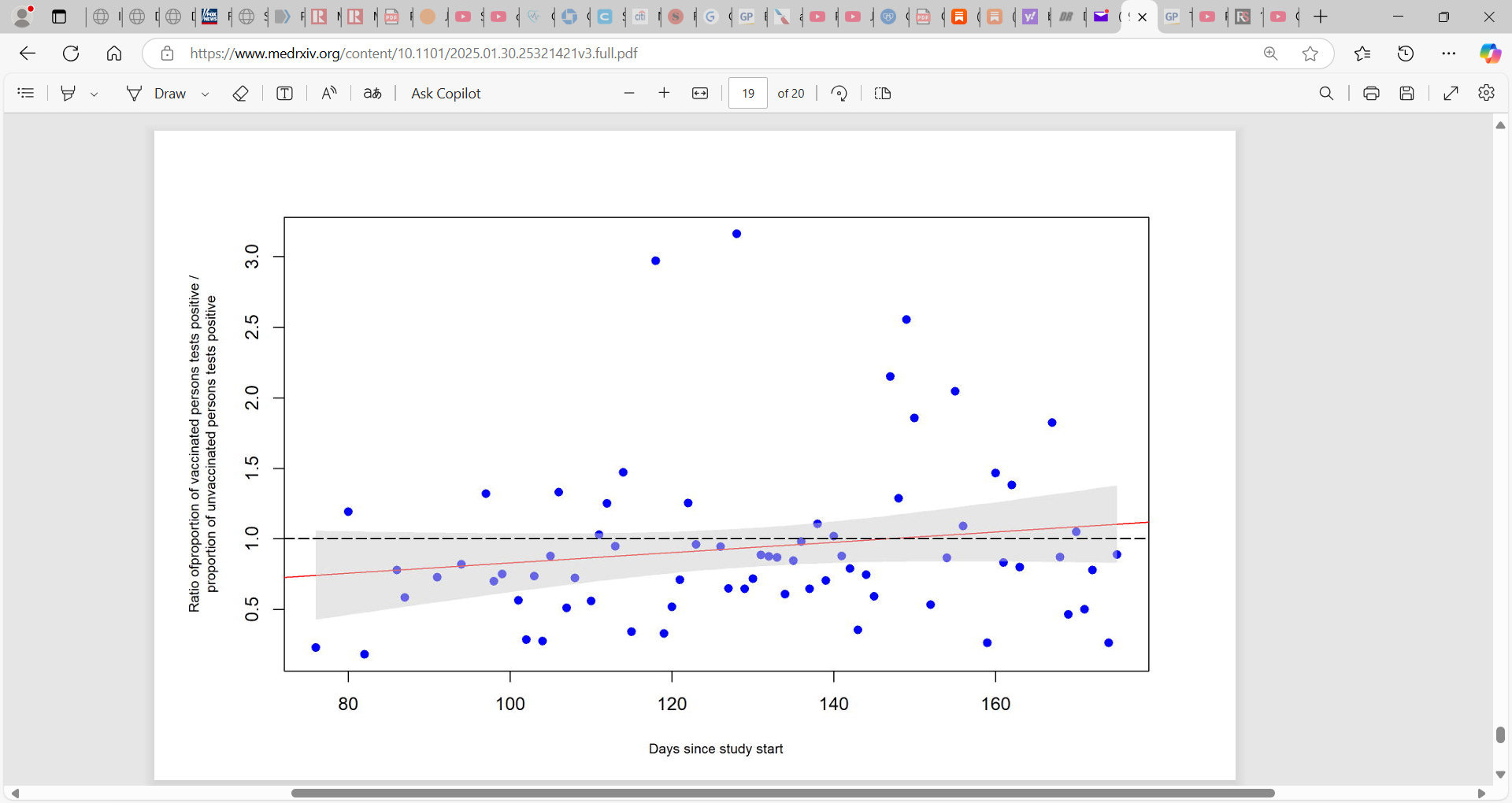Open Edge Settings and more menu
The height and width of the screenshot is (803, 1512).
click(1449, 53)
